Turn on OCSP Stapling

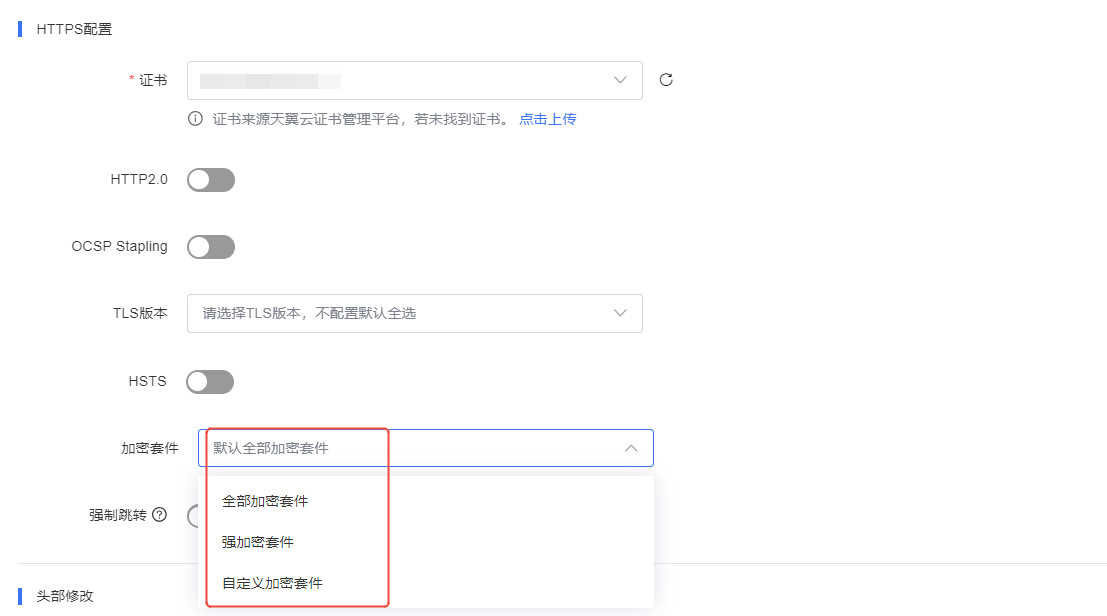point(210,247)
